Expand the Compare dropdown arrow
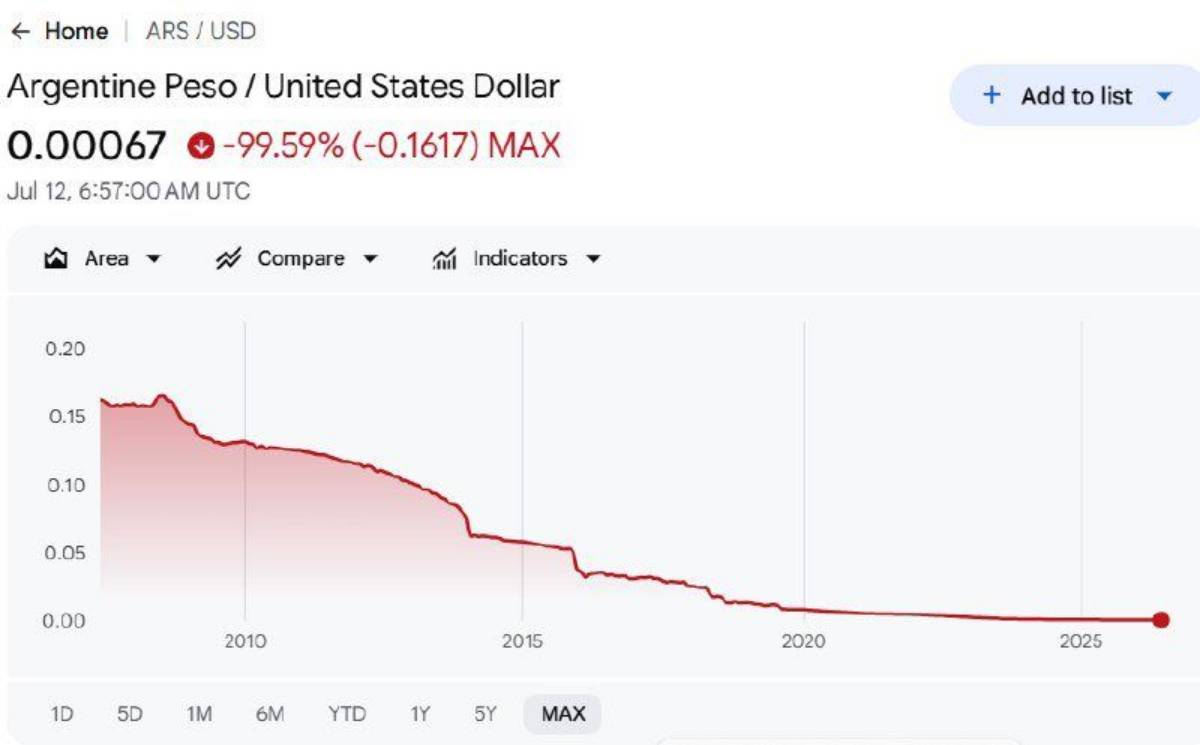 pos(370,259)
